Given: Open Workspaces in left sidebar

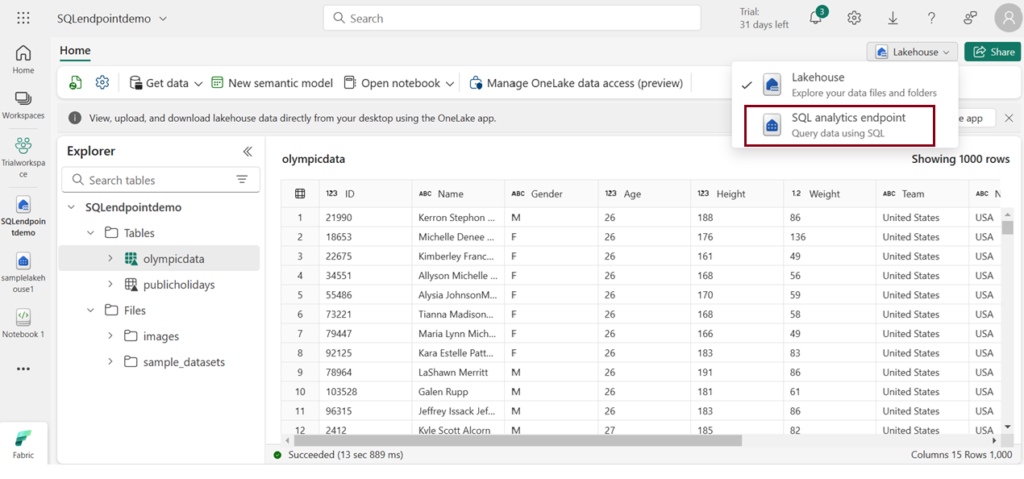Looking at the screenshot, I should click(x=23, y=105).
